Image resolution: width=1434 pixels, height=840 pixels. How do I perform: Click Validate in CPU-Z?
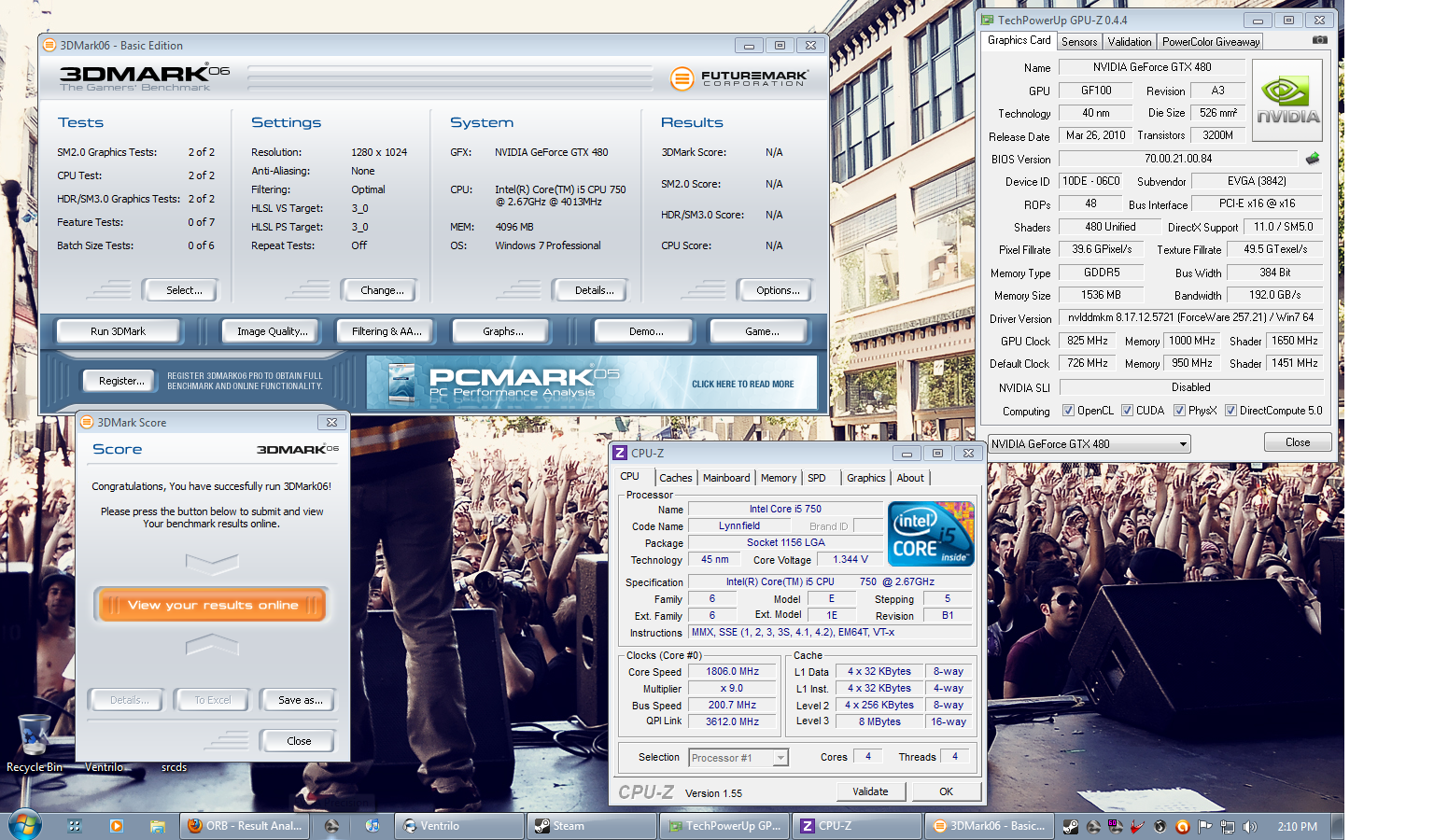(x=870, y=791)
